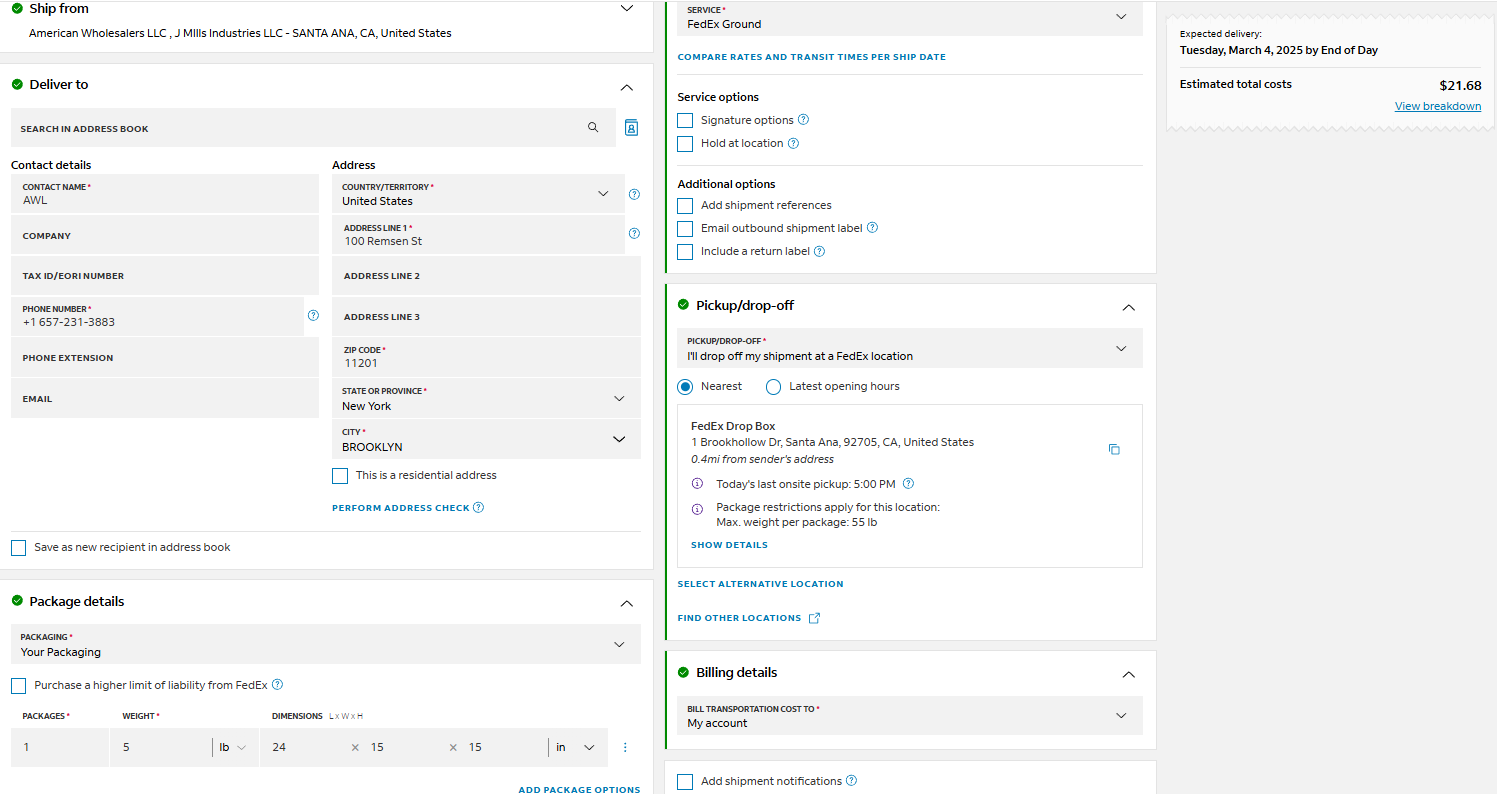Open help for Address Line 1
The image size is (1497, 794).
[634, 234]
